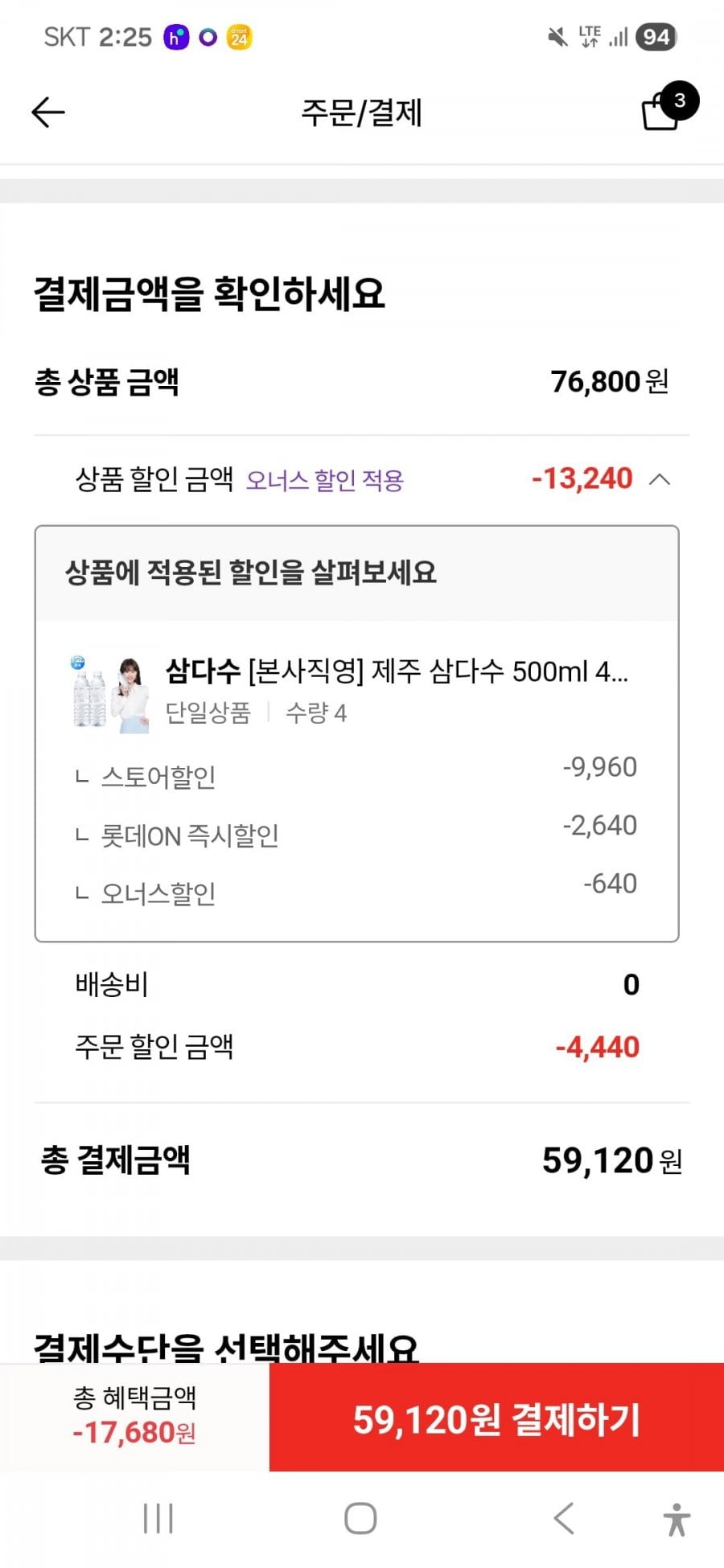Tap the 삼다수 제주 삼다수 500ml product title
Image resolution: width=724 pixels, height=1568 pixels.
(x=397, y=671)
